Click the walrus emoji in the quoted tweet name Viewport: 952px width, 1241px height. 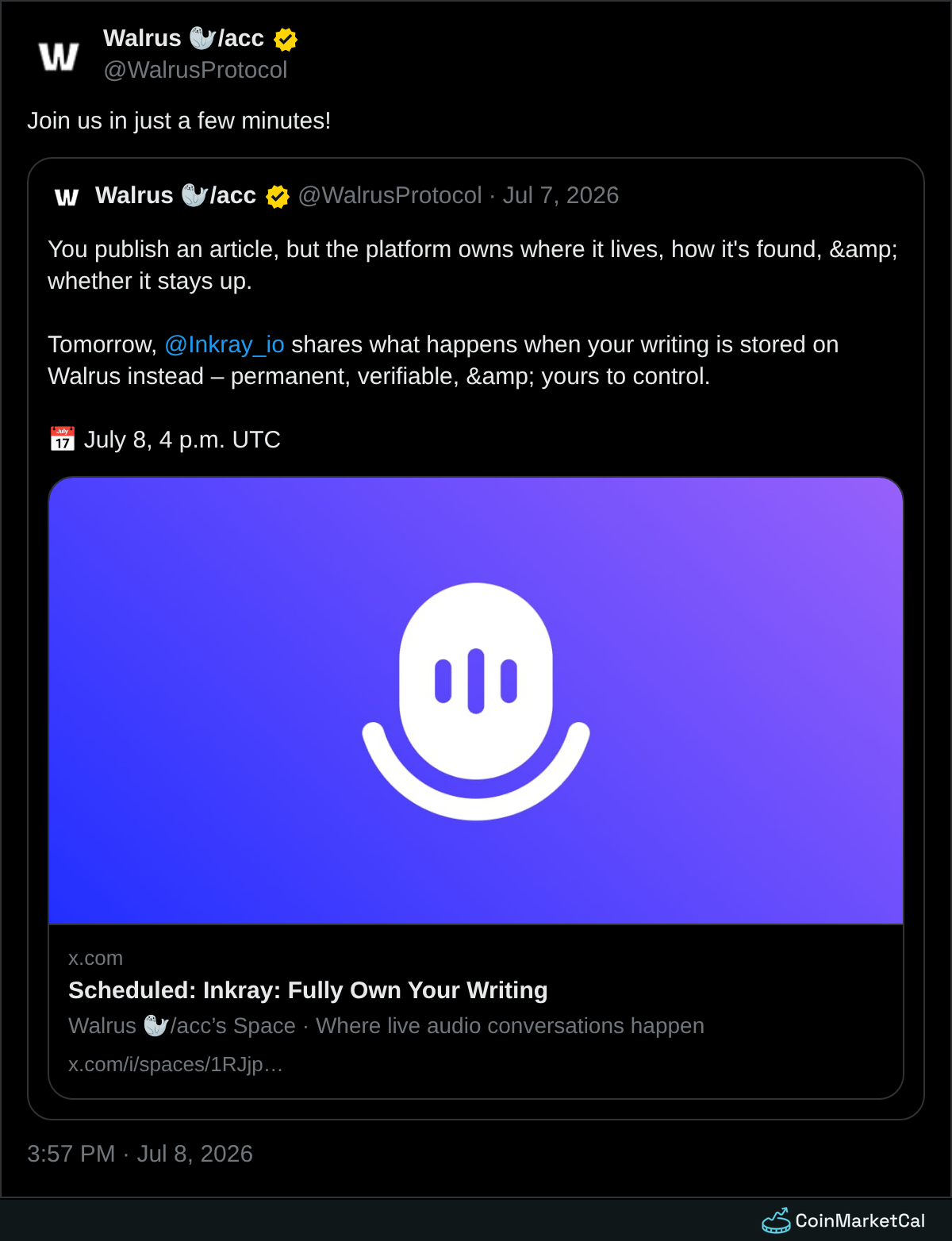(194, 195)
